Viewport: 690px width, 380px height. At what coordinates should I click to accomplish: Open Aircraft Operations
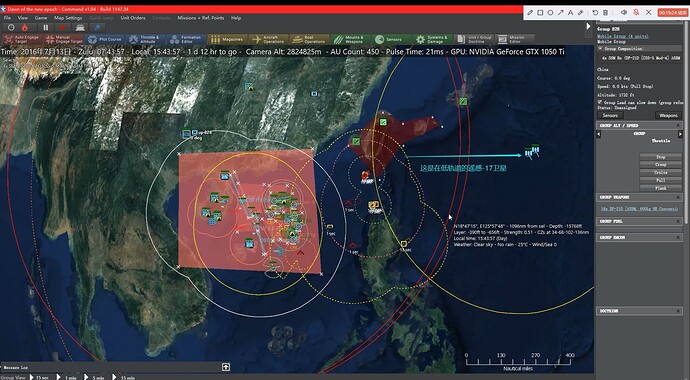[269, 39]
